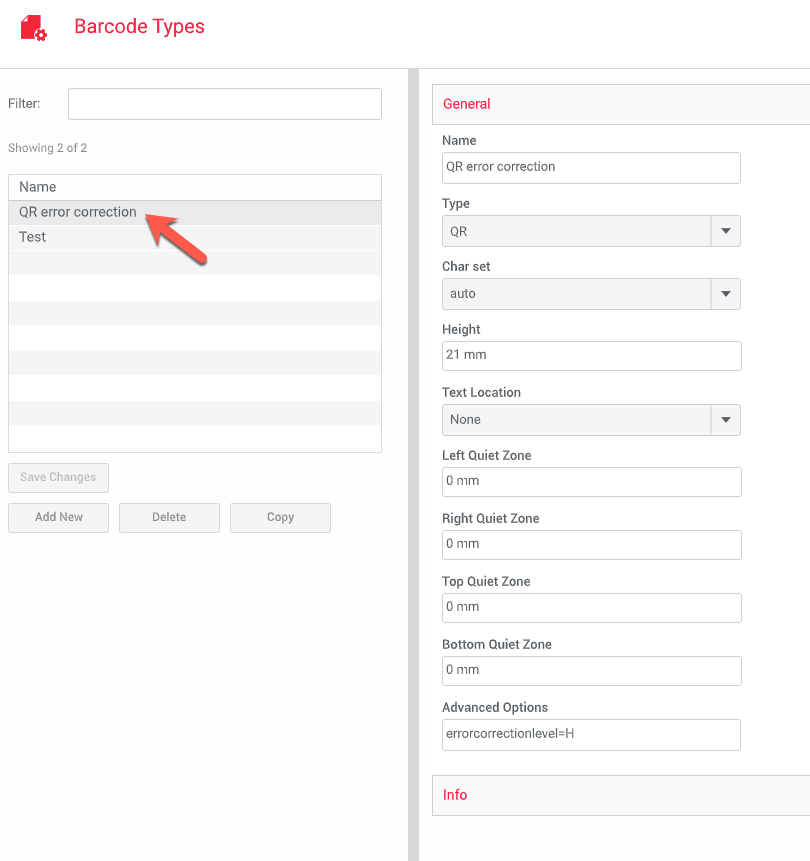
Task: Click the Height field showing 21 mm
Action: pyautogui.click(x=590, y=356)
